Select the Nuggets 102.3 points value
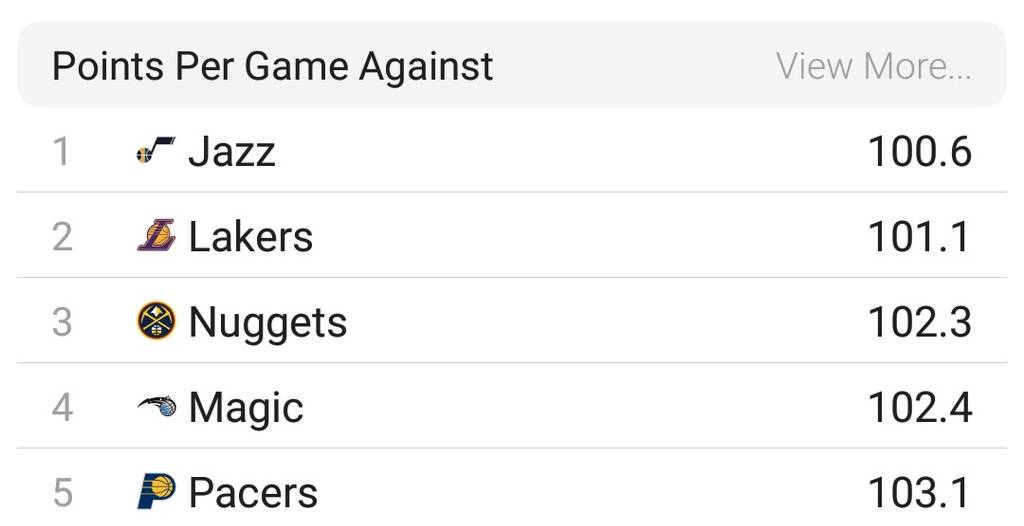1024x526 pixels. (x=919, y=322)
